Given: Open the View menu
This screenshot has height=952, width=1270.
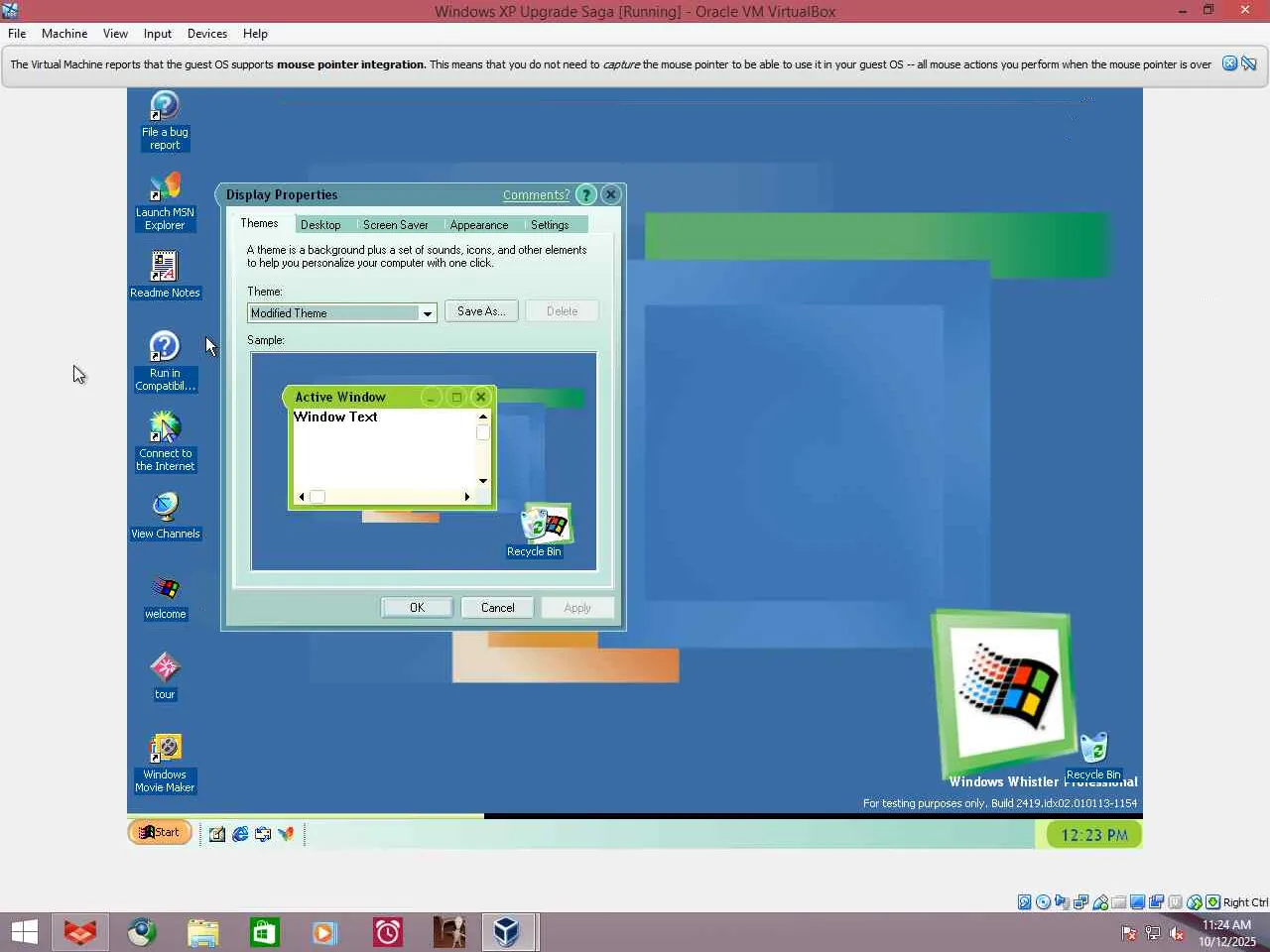Looking at the screenshot, I should pos(115,34).
